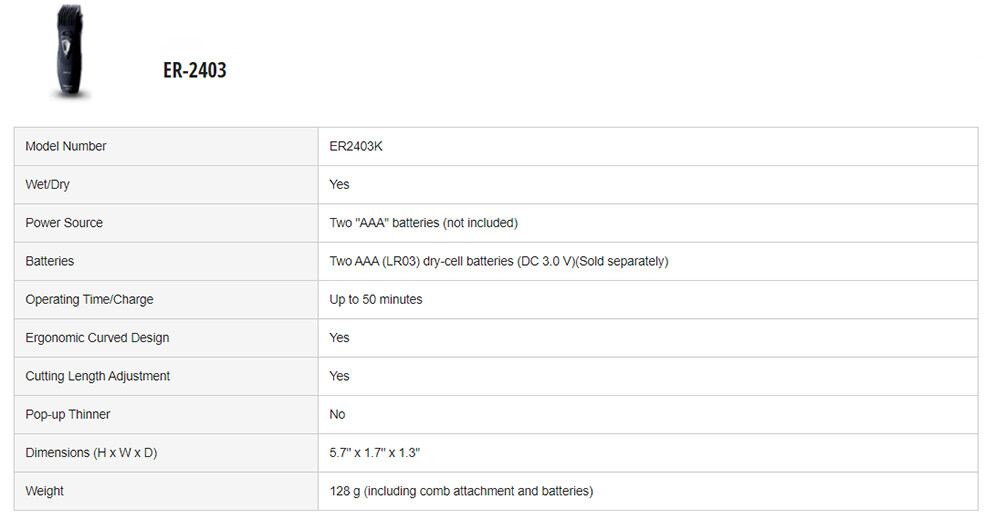Click the Yes value for Ergonomic Curved Design
This screenshot has height=530, width=995.
pyautogui.click(x=339, y=338)
